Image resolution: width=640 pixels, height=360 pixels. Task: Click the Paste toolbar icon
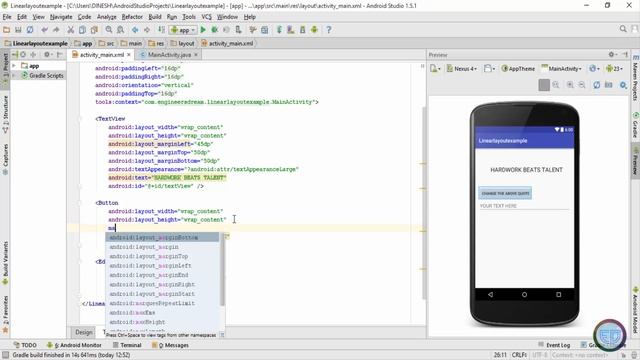[x=94, y=30]
